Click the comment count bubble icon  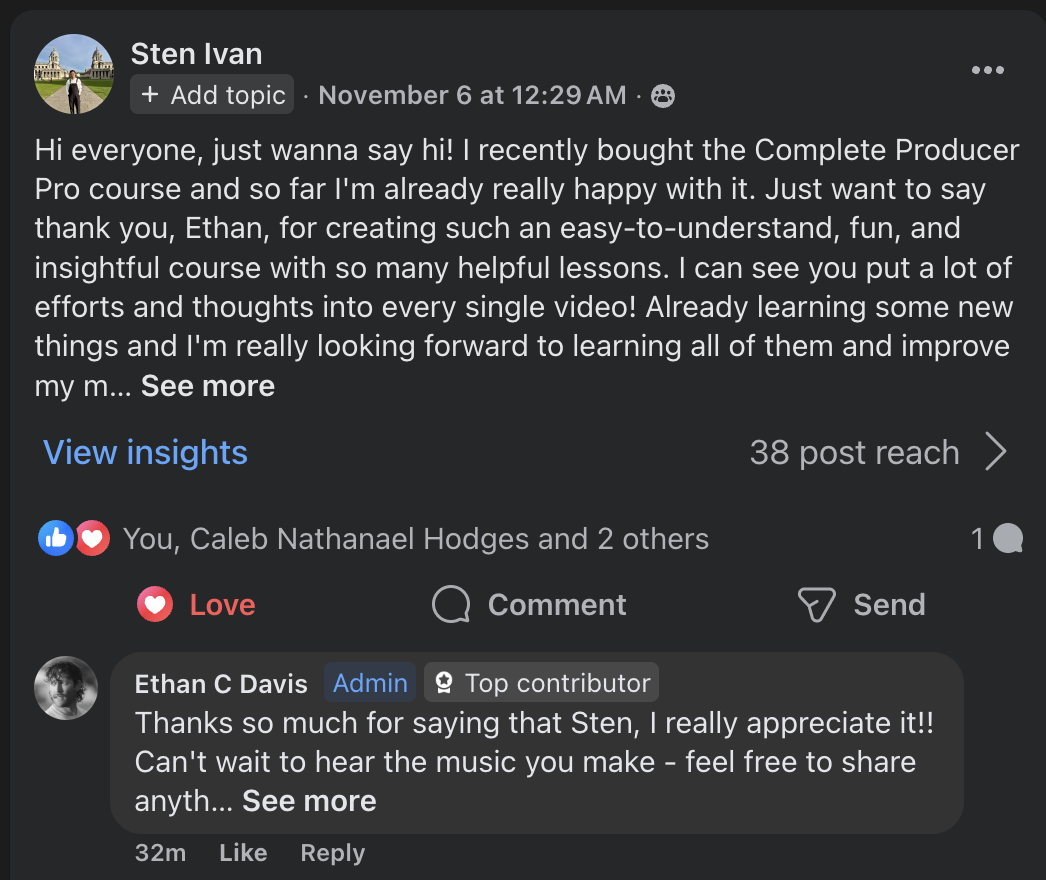coord(1008,539)
